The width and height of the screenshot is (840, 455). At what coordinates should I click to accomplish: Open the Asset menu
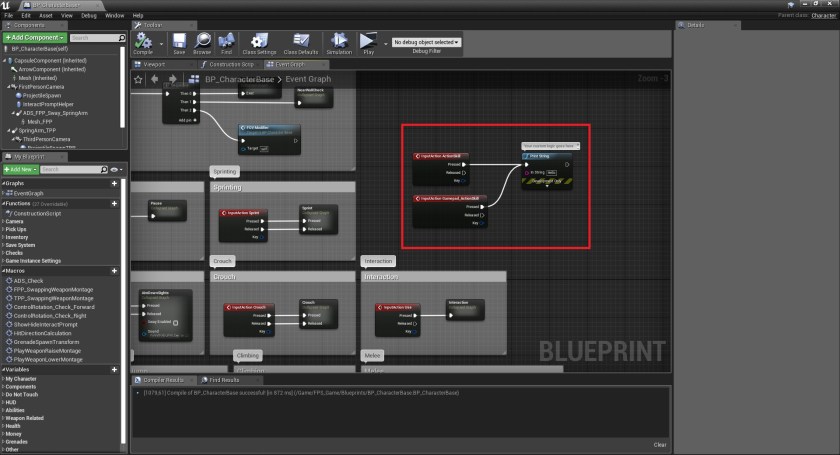(x=46, y=16)
